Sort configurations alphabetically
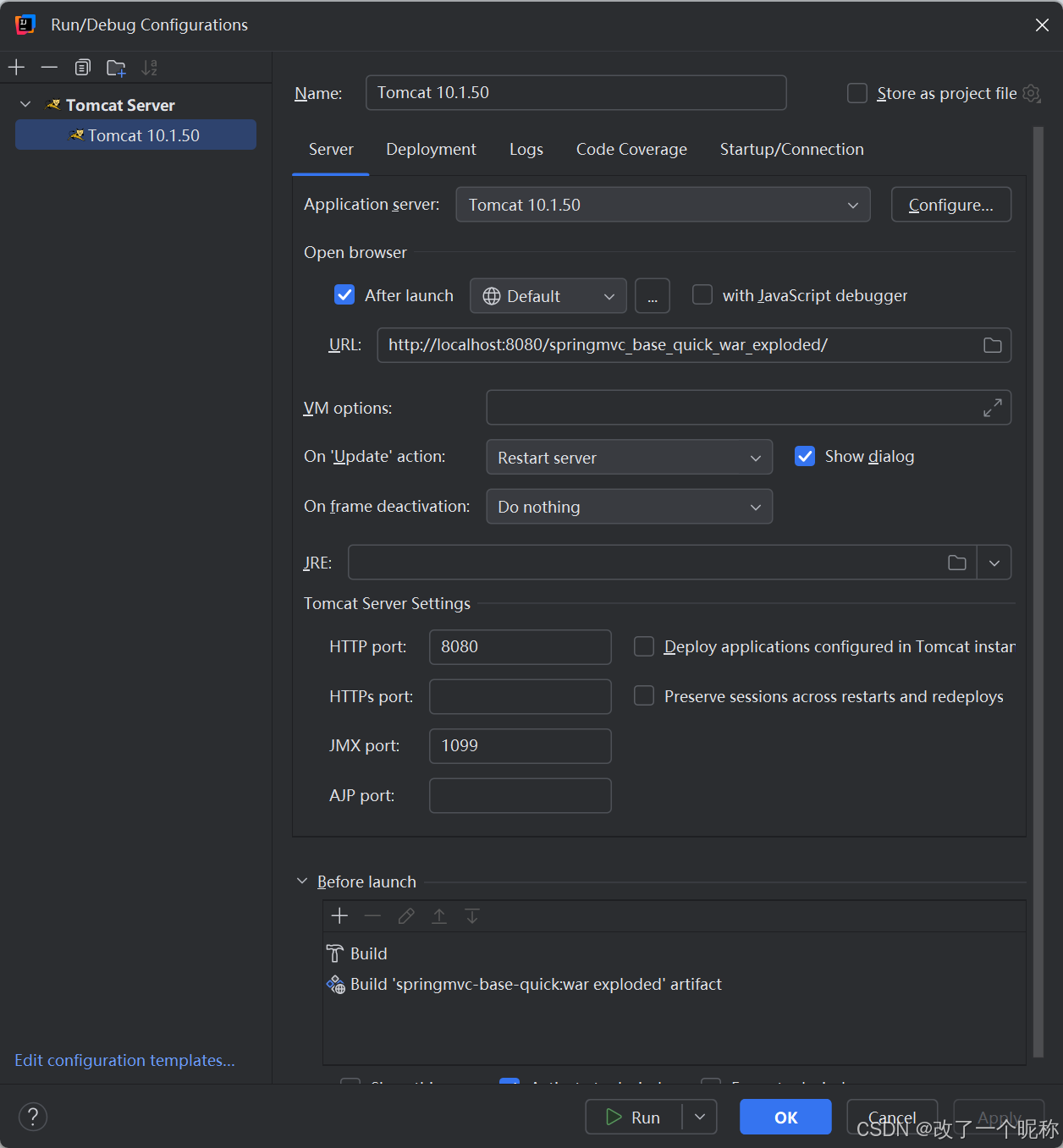Image resolution: width=1063 pixels, height=1148 pixels. (x=149, y=67)
